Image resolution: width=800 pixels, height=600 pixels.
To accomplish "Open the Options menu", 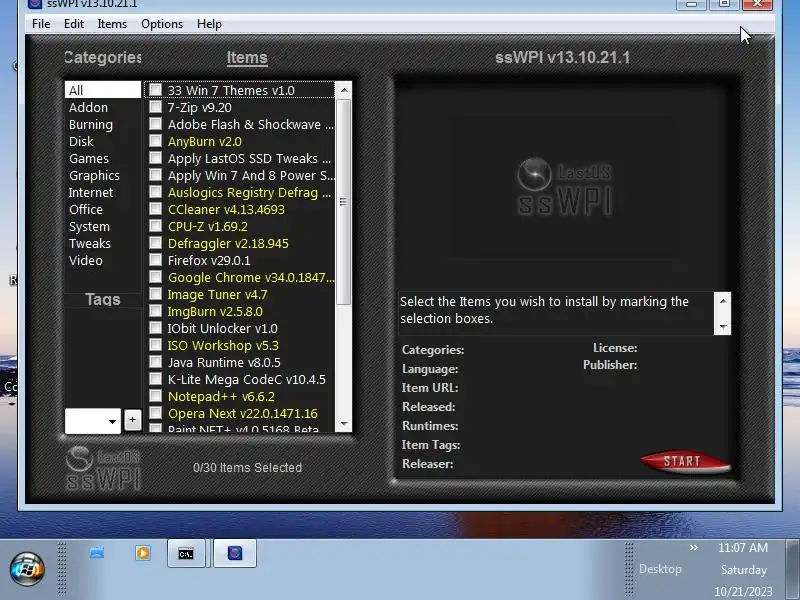I will point(162,24).
